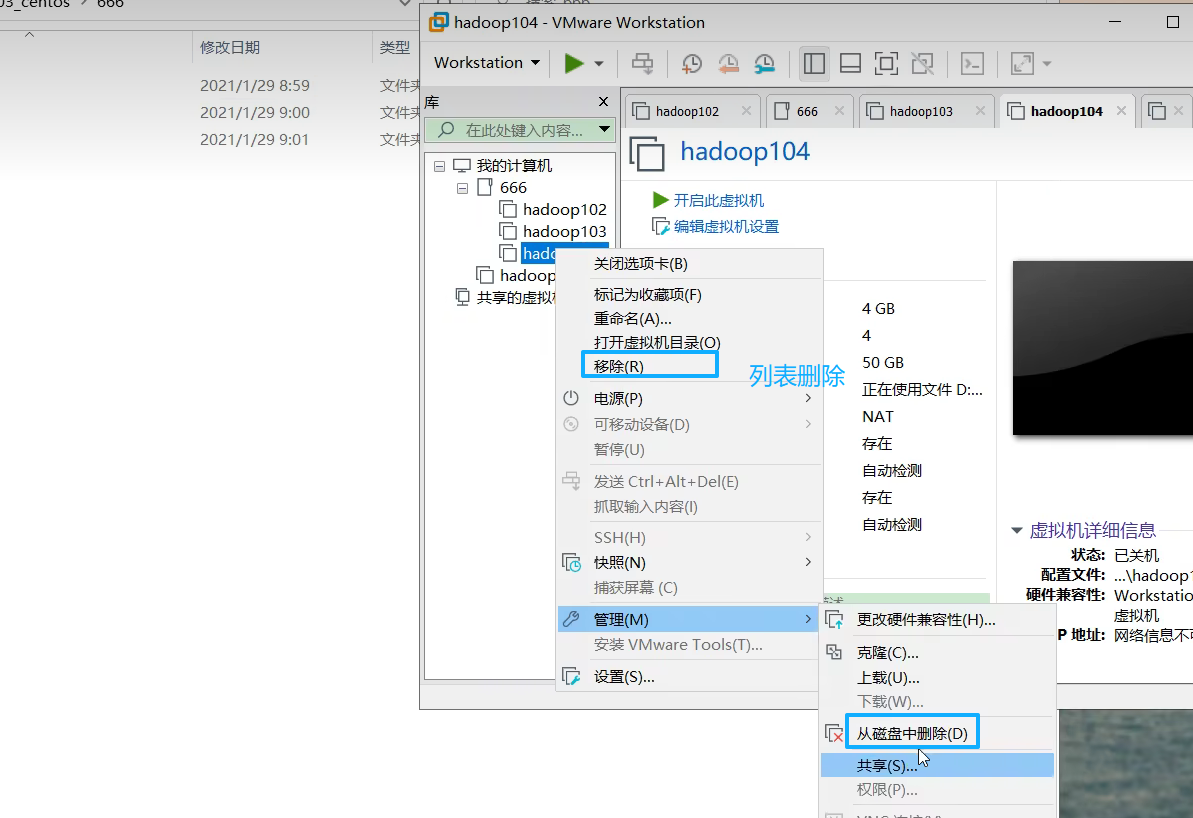1193x818 pixels.
Task: Open the Manage (M) submenu
Action: pos(689,619)
